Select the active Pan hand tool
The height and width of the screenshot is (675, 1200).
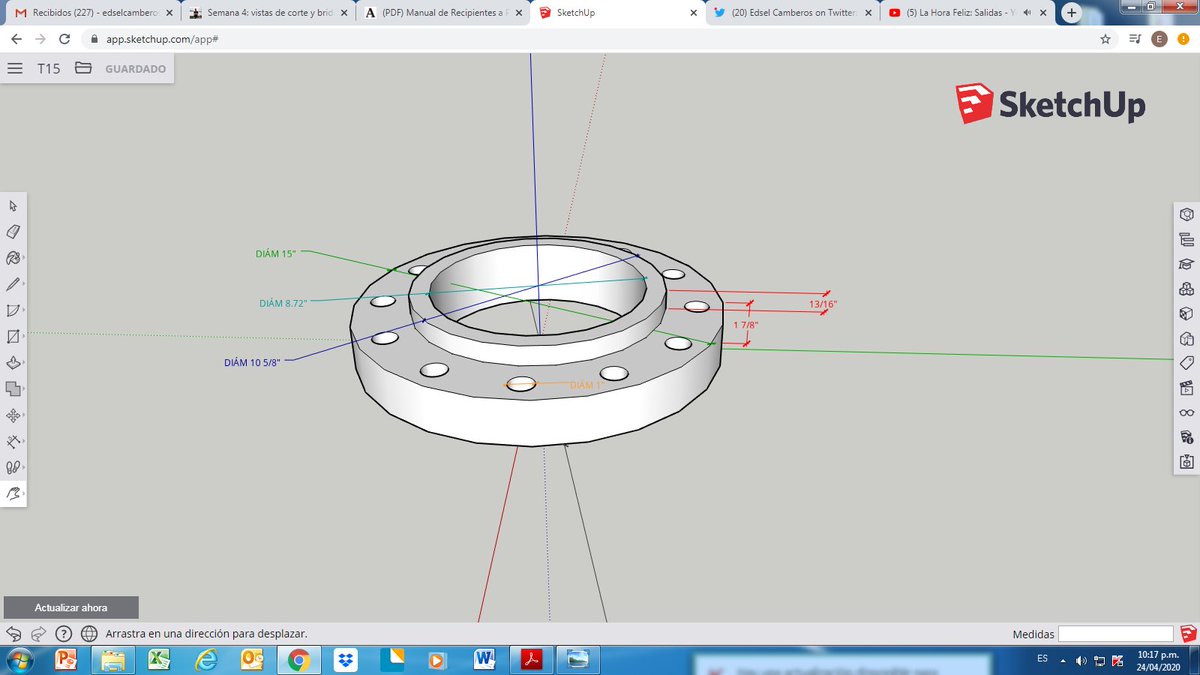click(x=12, y=493)
